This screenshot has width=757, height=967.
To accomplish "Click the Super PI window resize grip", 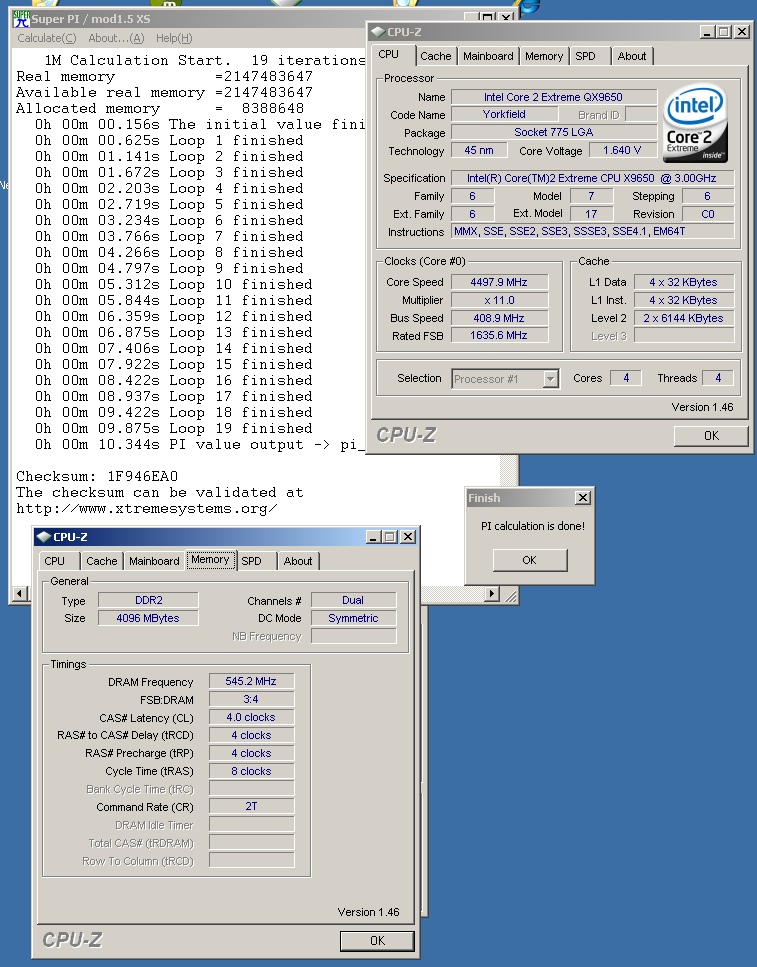I will pos(510,595).
